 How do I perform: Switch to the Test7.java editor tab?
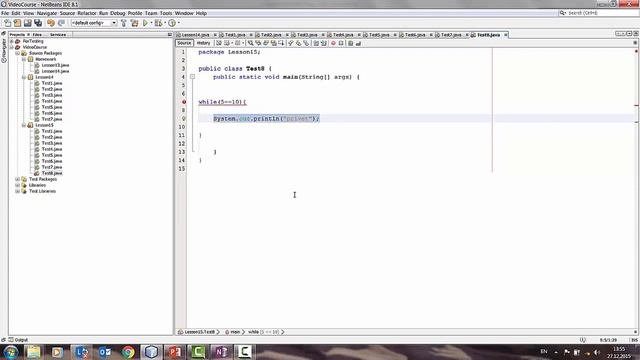[x=451, y=35]
